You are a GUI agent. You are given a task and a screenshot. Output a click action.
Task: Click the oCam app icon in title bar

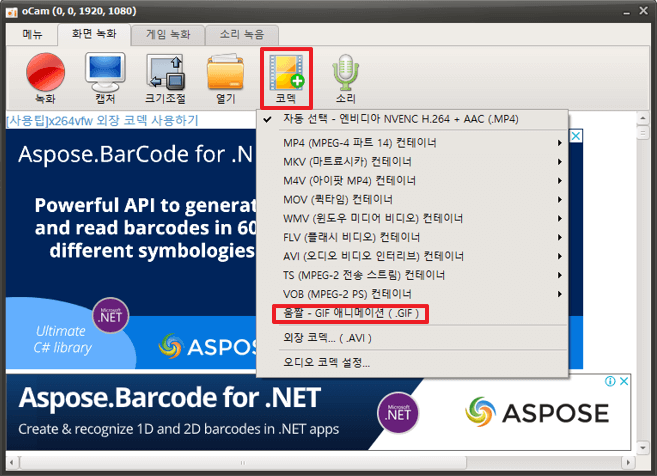pos(11,11)
